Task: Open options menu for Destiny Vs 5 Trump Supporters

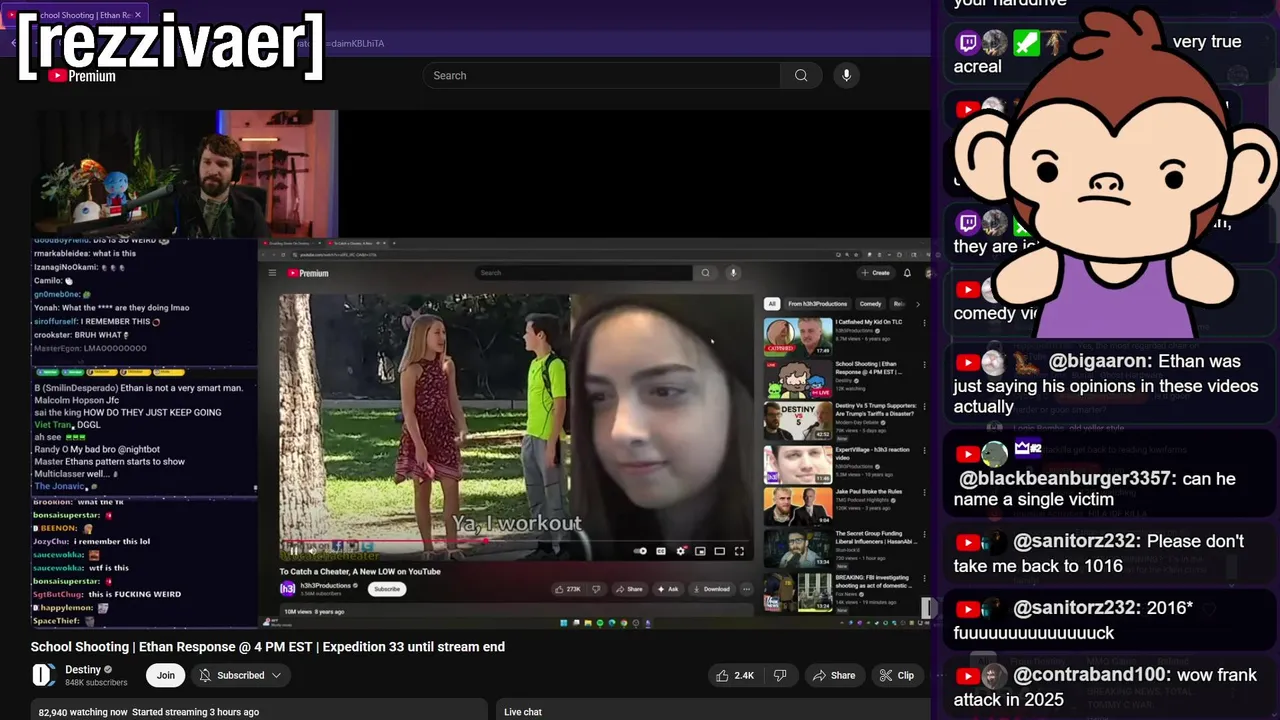Action: pos(924,408)
